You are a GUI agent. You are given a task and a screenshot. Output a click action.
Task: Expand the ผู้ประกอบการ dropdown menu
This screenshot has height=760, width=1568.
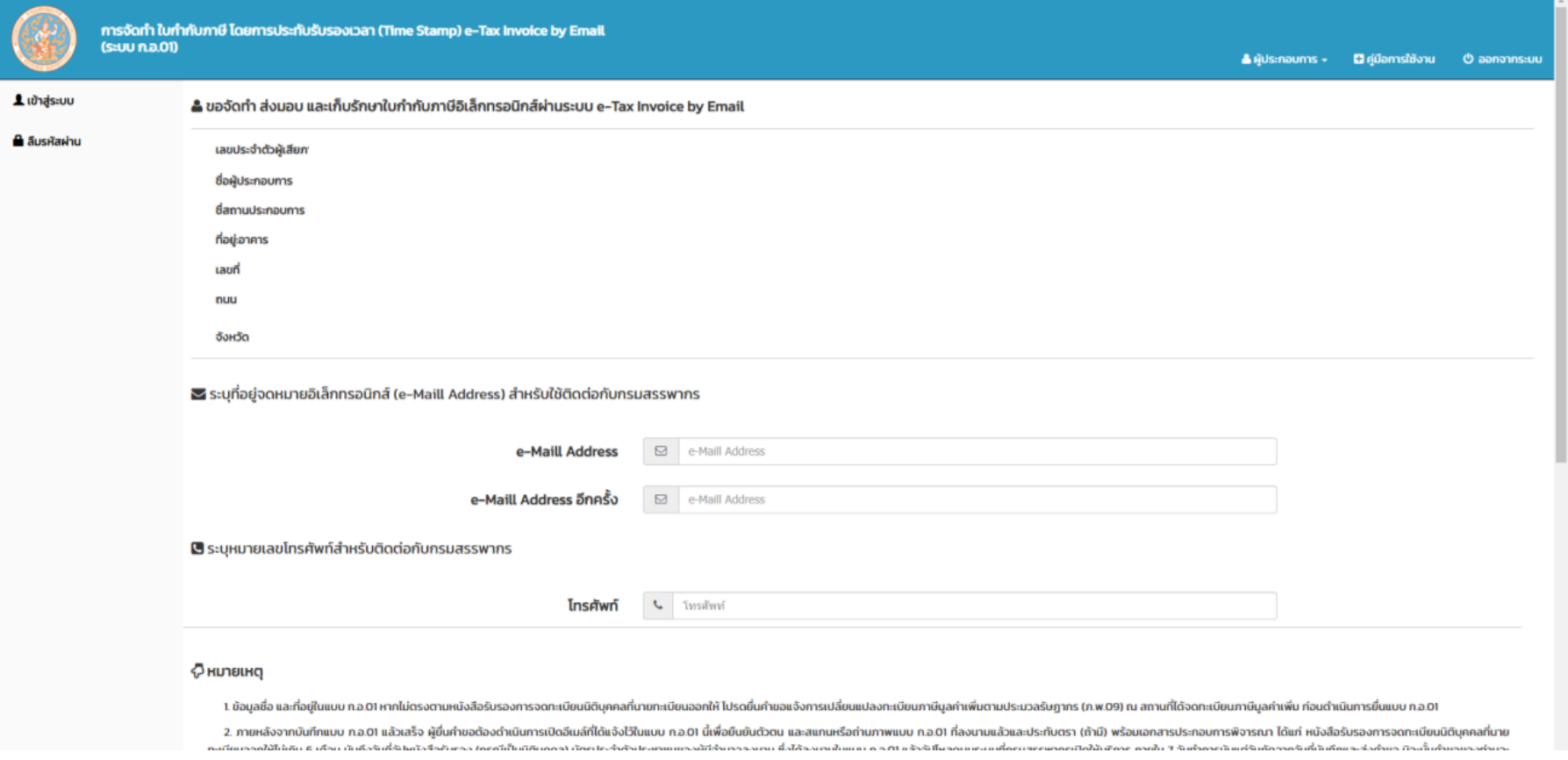tap(1285, 59)
